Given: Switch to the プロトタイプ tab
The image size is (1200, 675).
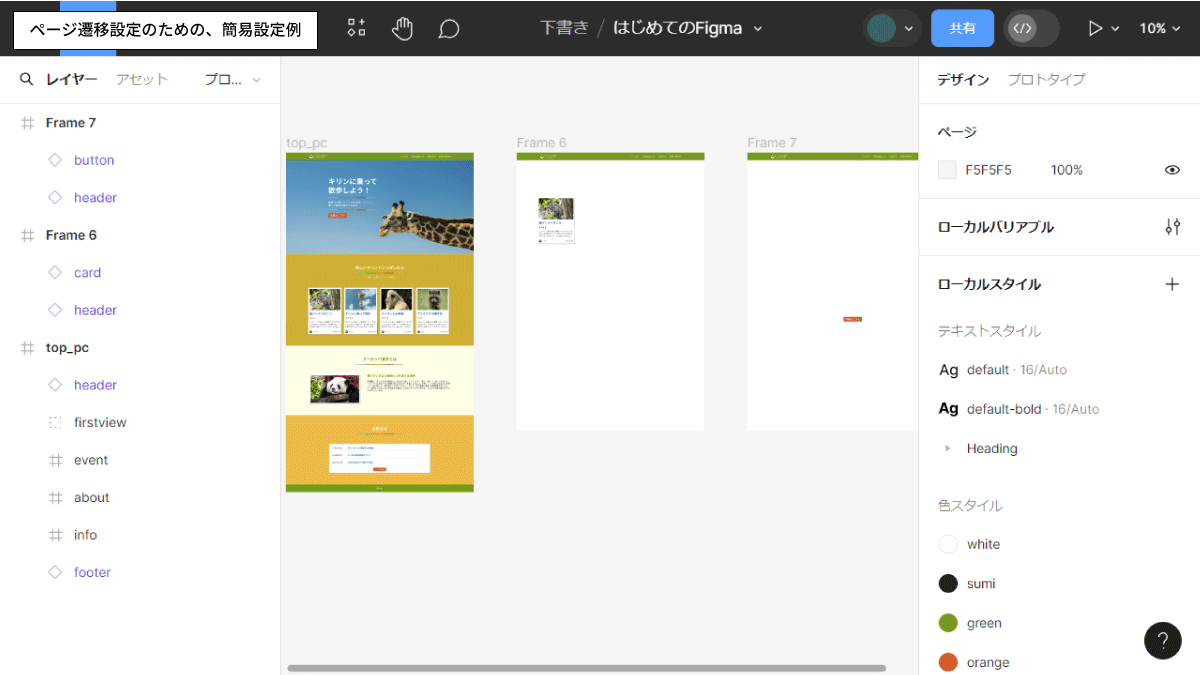Looking at the screenshot, I should click(x=1046, y=79).
